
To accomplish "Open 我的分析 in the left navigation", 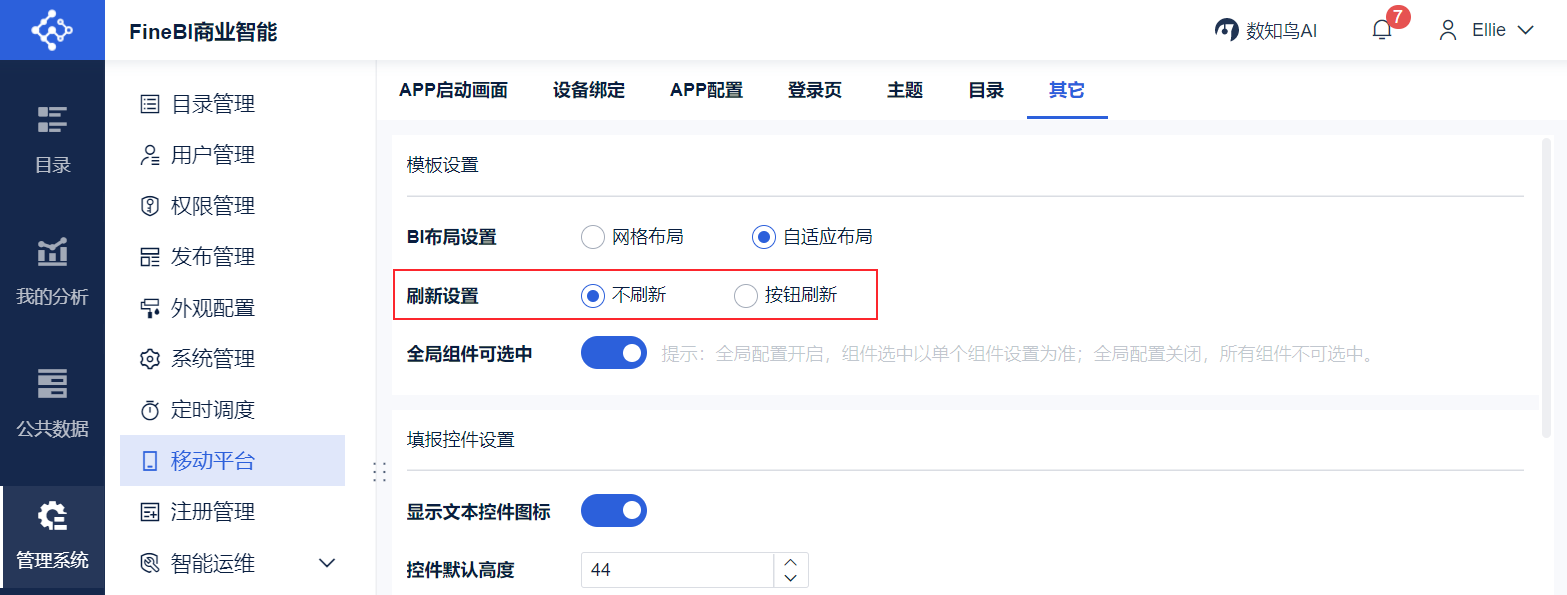I will (52, 271).
